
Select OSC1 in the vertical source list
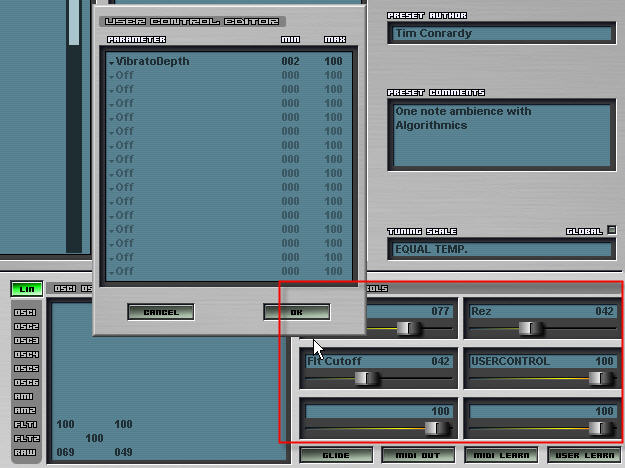[25, 313]
